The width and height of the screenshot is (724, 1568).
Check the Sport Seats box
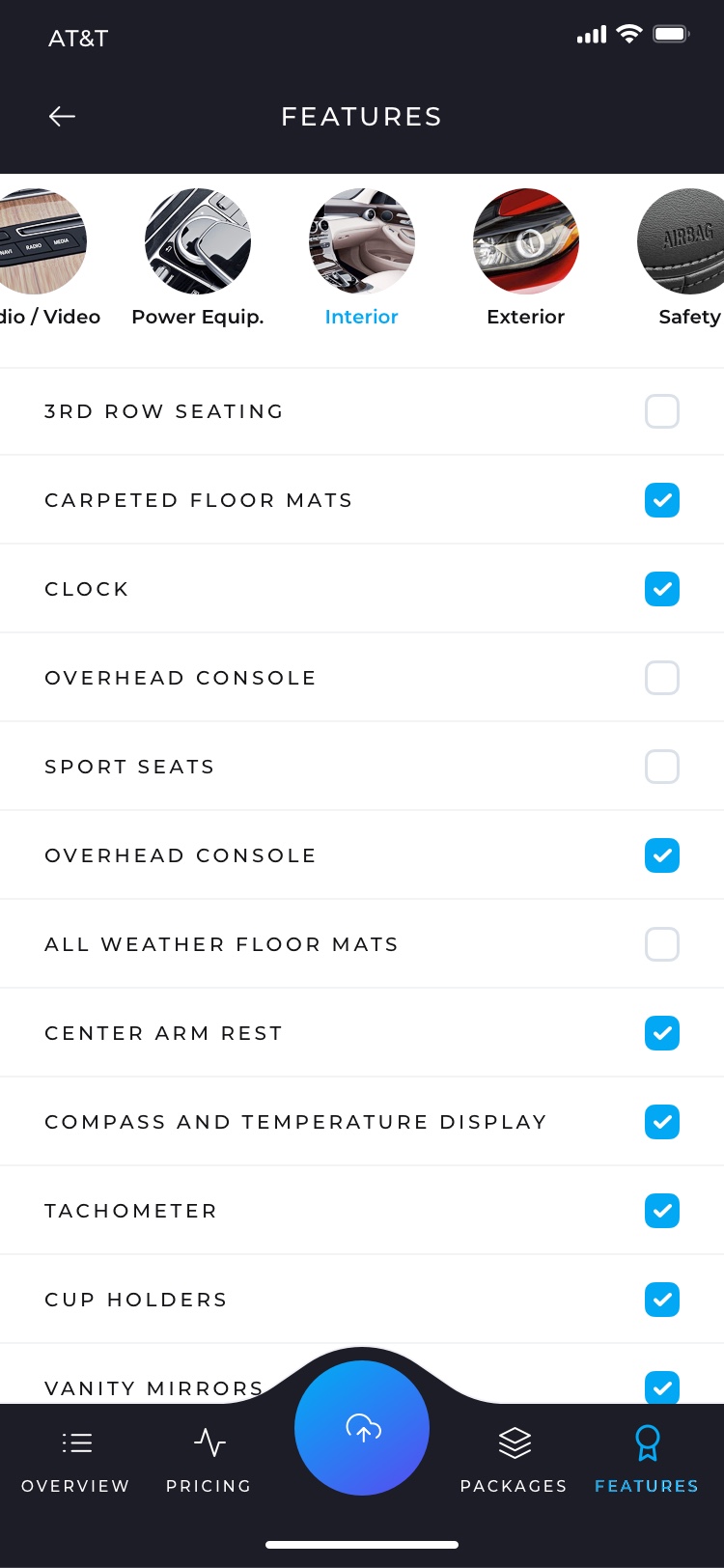[662, 767]
